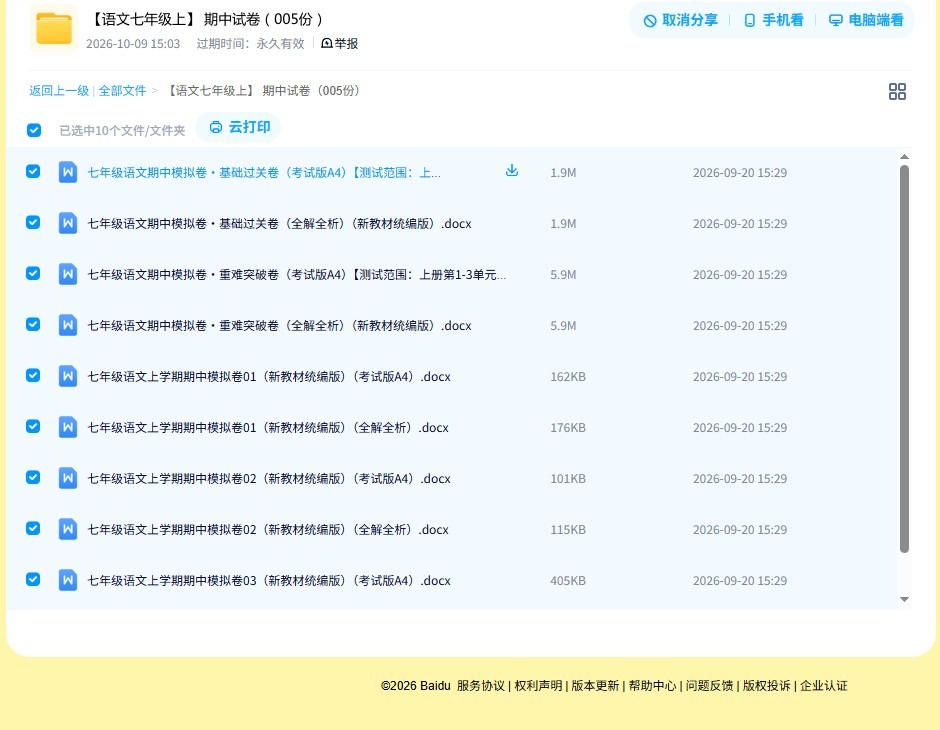This screenshot has width=940, height=730.
Task: Click the 405KB file size value
Action: click(x=568, y=580)
